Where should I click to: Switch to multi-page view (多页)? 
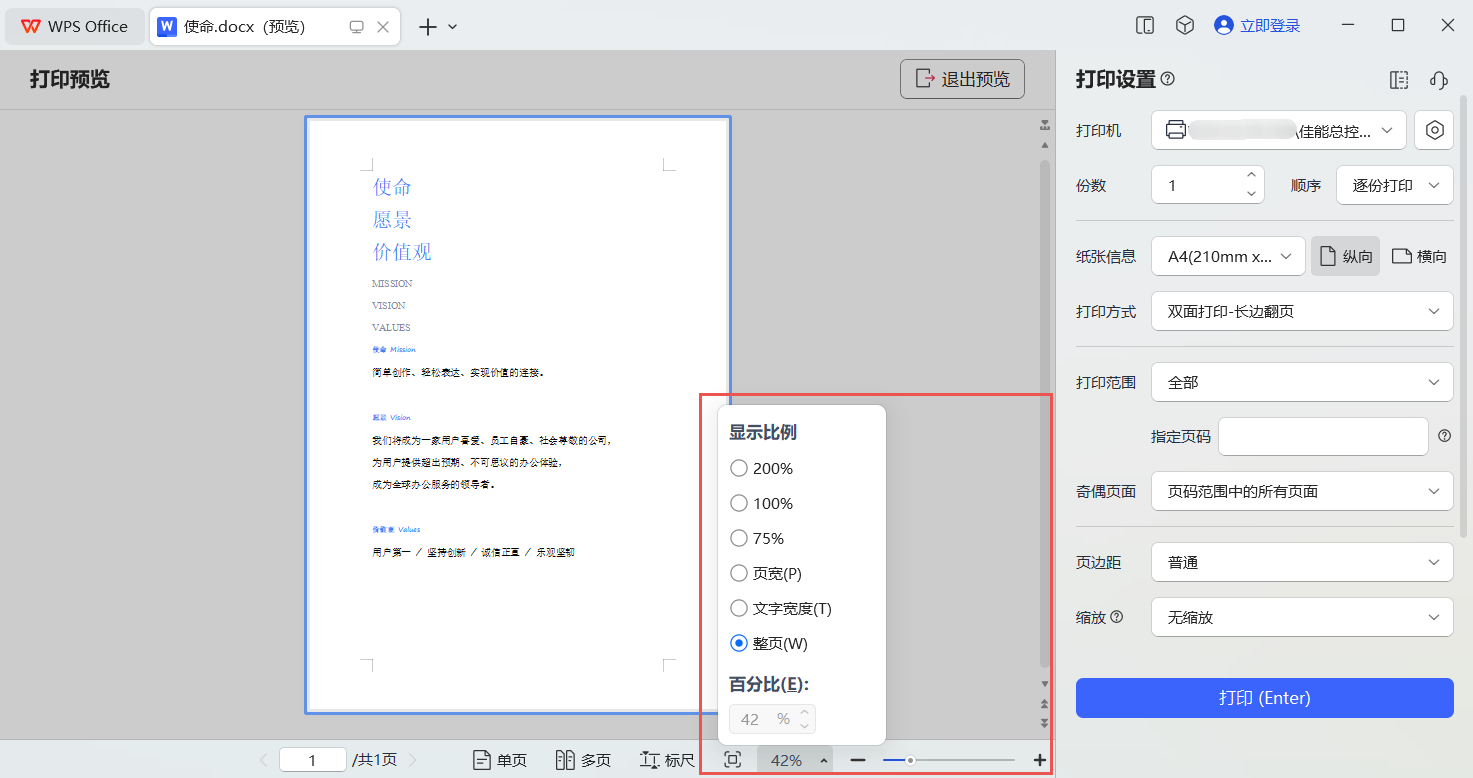click(584, 760)
